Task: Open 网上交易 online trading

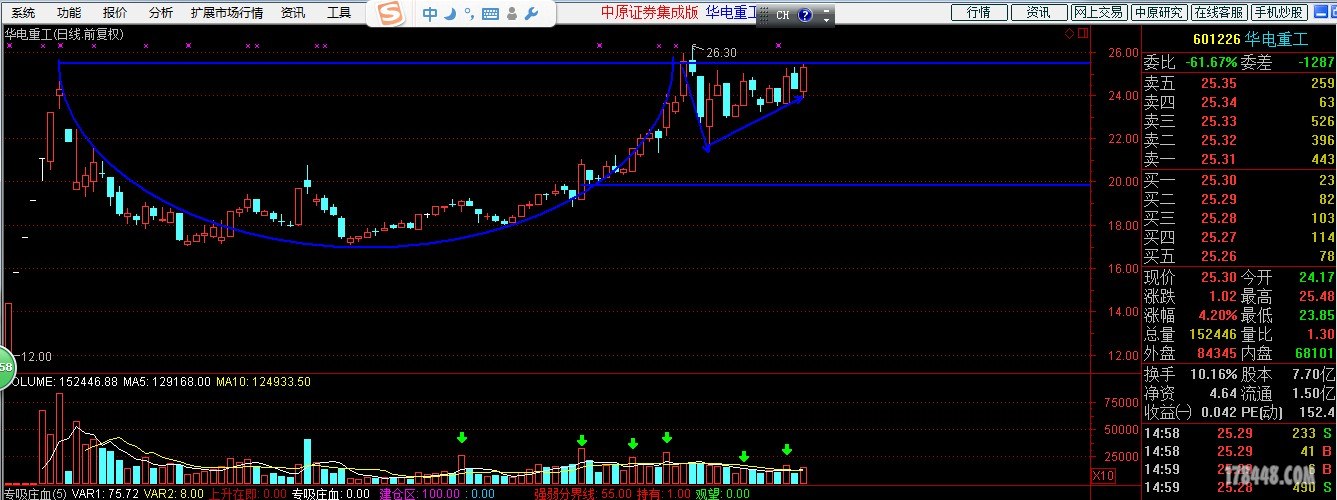Action: pyautogui.click(x=1098, y=12)
